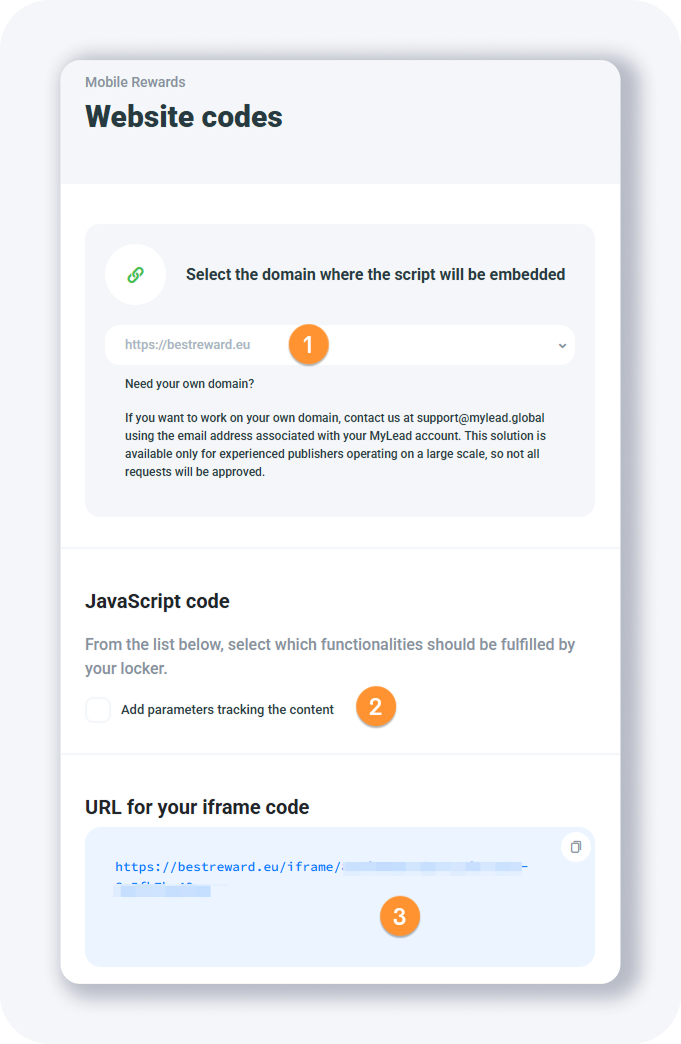681x1044 pixels.
Task: Click the green chain link icon
Action: click(135, 275)
